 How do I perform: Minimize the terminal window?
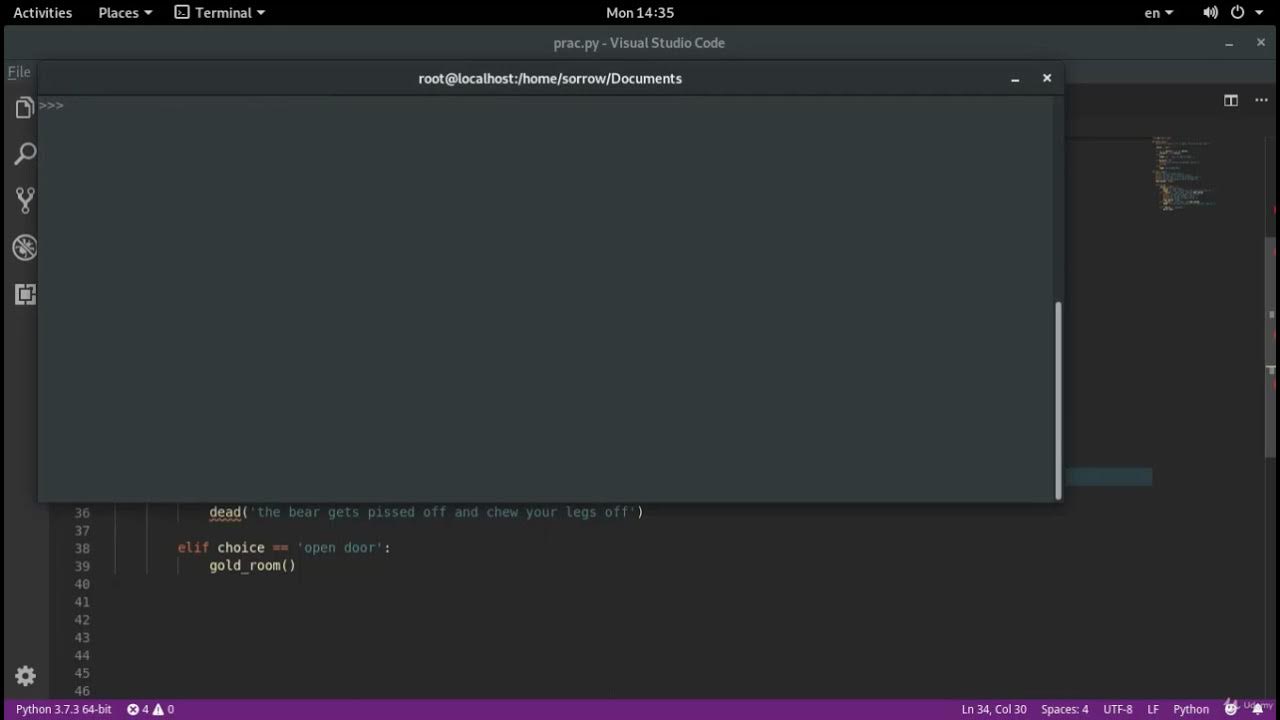[x=1015, y=78]
